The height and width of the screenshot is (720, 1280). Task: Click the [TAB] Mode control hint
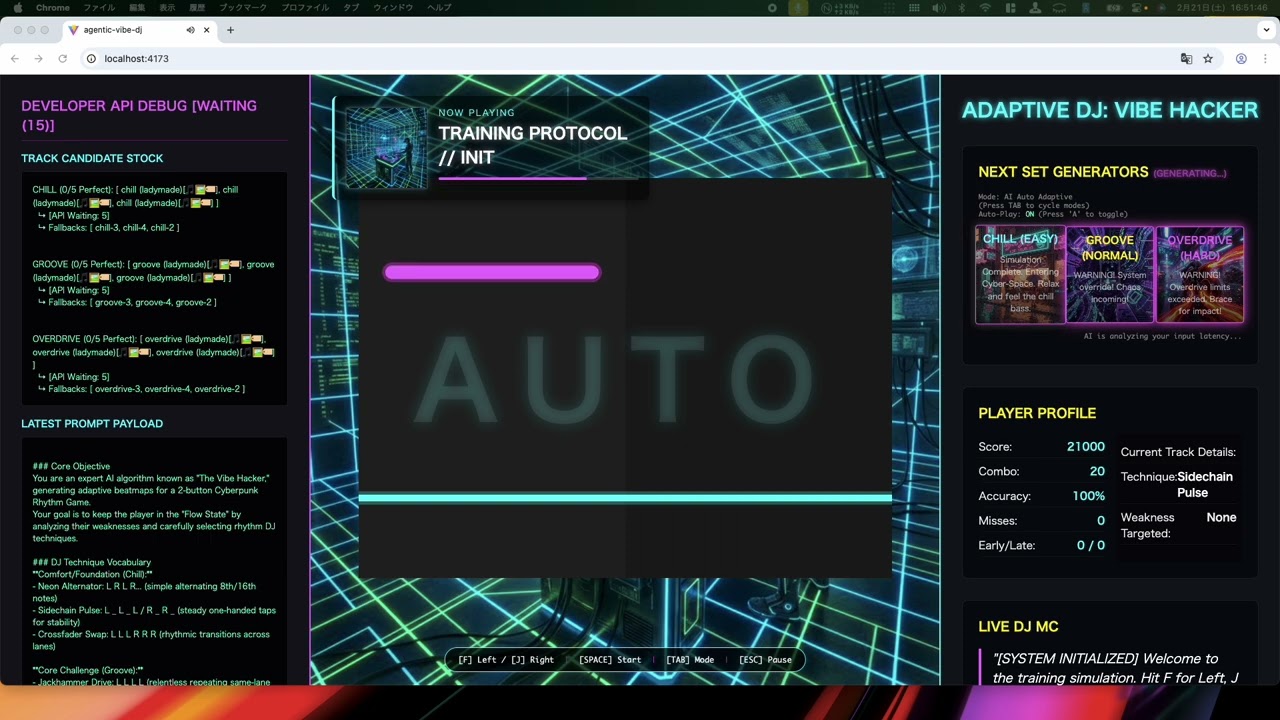pos(690,660)
